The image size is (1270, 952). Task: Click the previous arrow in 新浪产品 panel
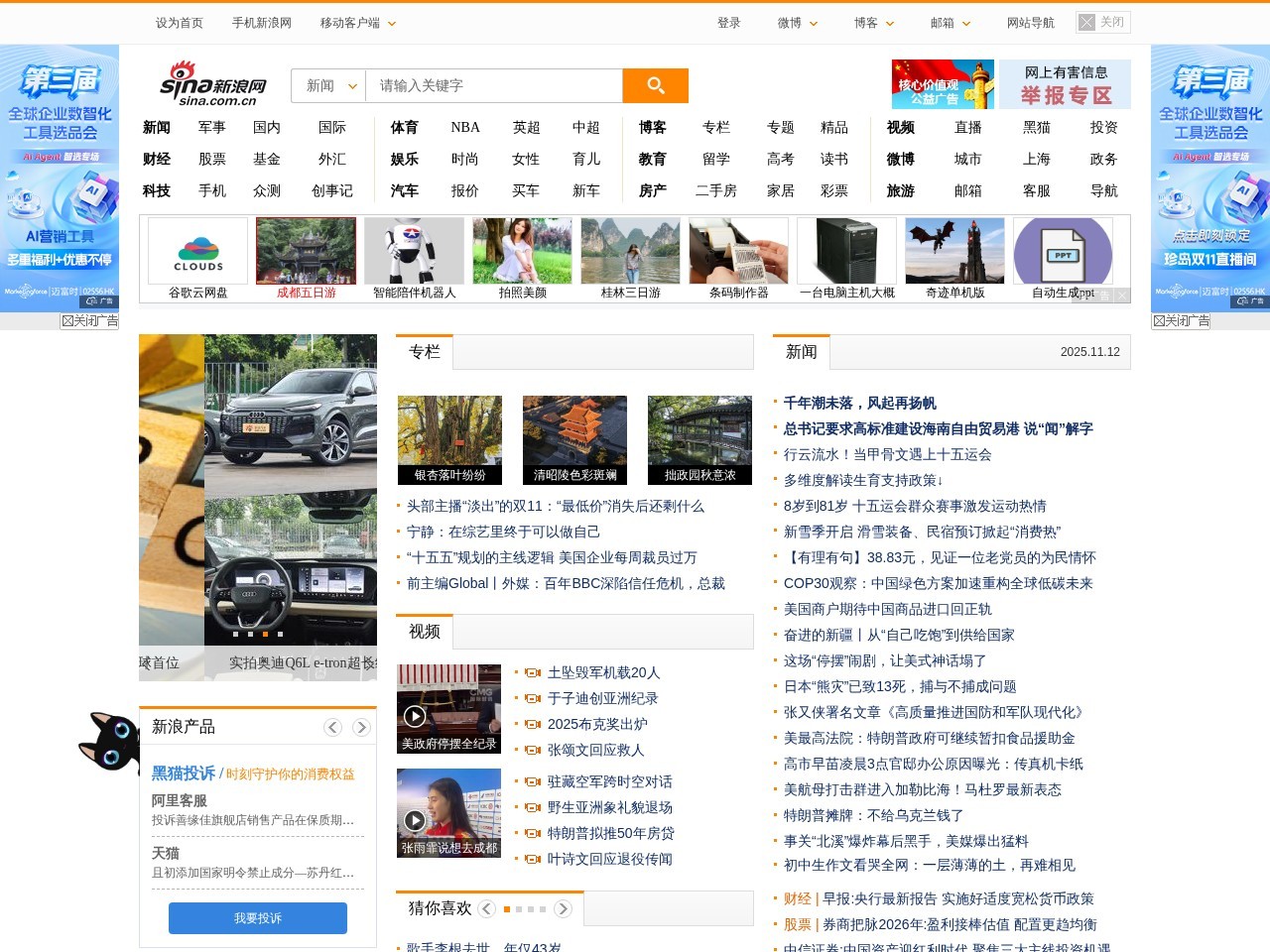point(332,727)
